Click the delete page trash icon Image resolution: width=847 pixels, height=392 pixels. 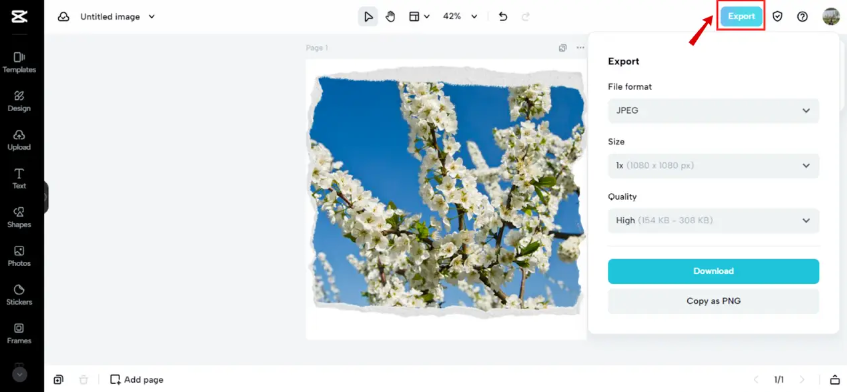click(83, 380)
